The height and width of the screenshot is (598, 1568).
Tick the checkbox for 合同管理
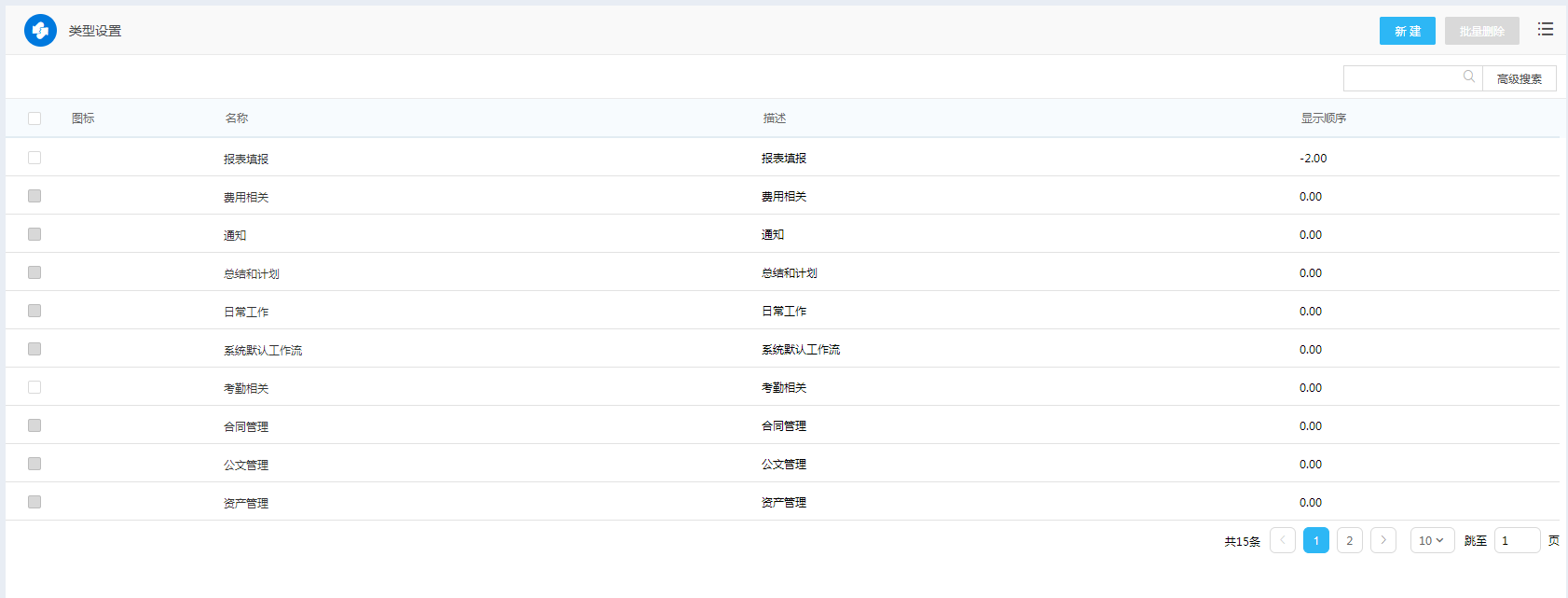click(x=34, y=425)
